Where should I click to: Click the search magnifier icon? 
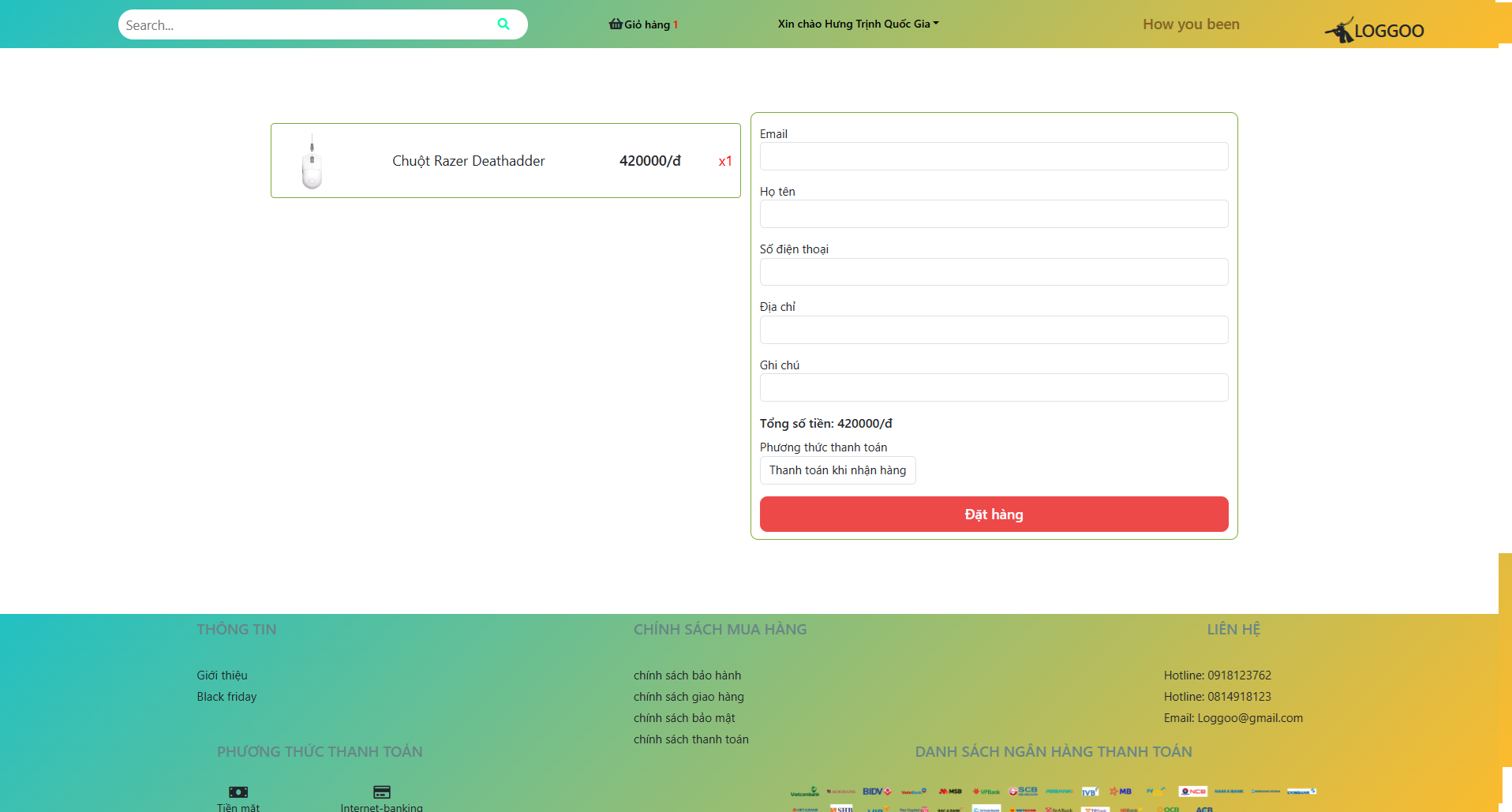coord(503,24)
